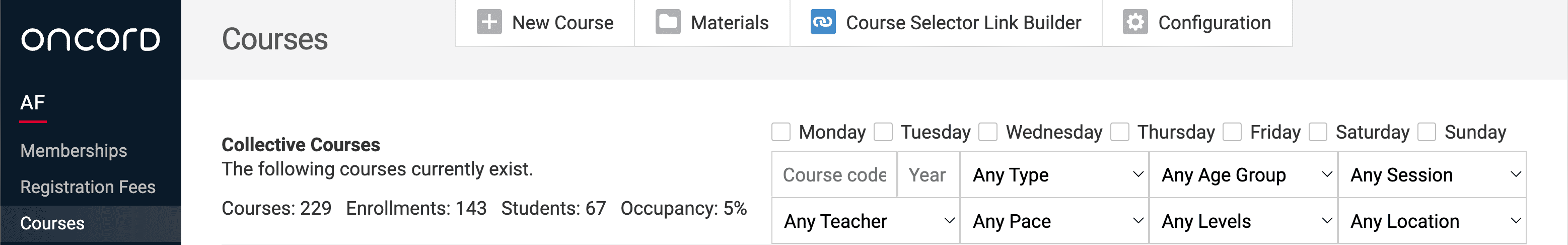Toggle the Friday checkbox

1232,132
